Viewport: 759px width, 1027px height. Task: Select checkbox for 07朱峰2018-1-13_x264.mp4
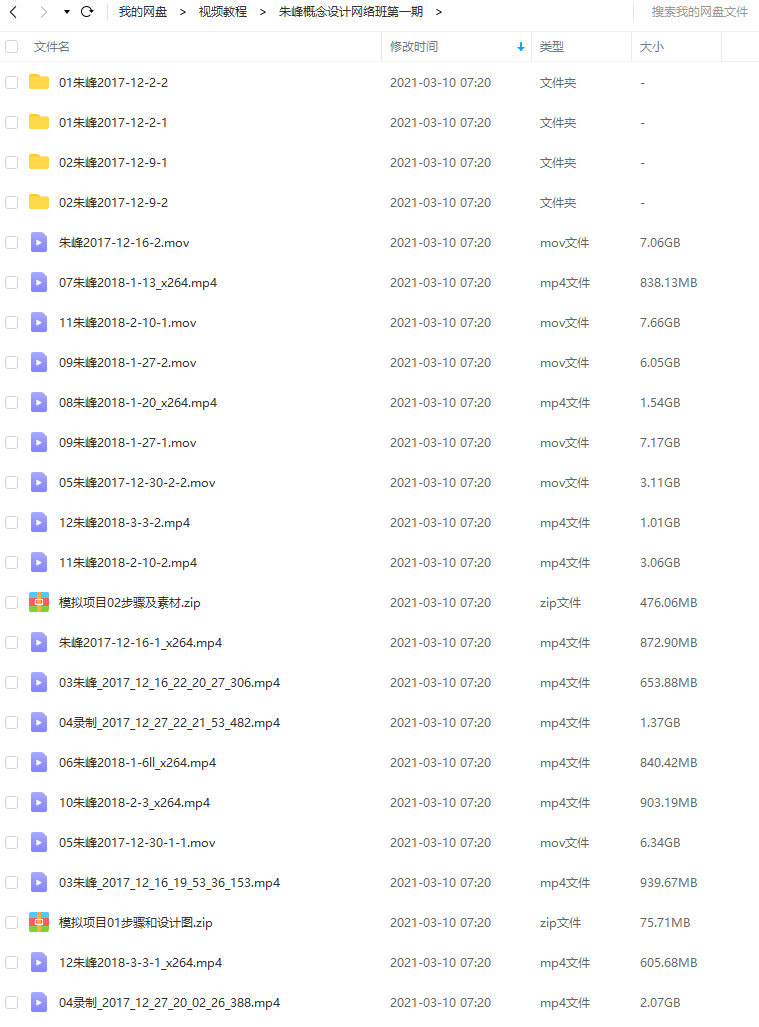click(12, 282)
